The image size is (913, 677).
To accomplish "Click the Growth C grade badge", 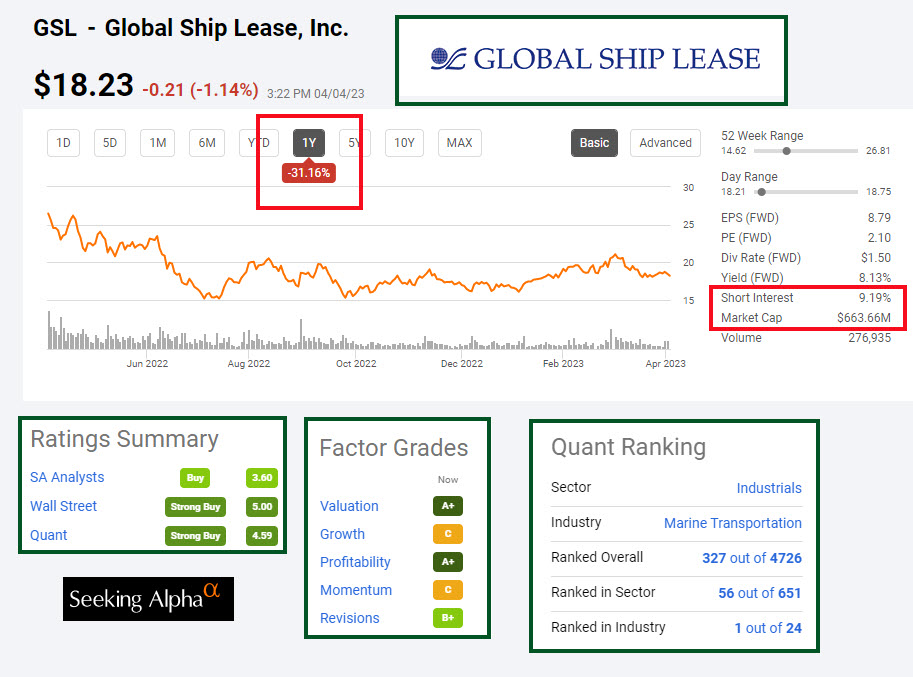I will tap(447, 534).
